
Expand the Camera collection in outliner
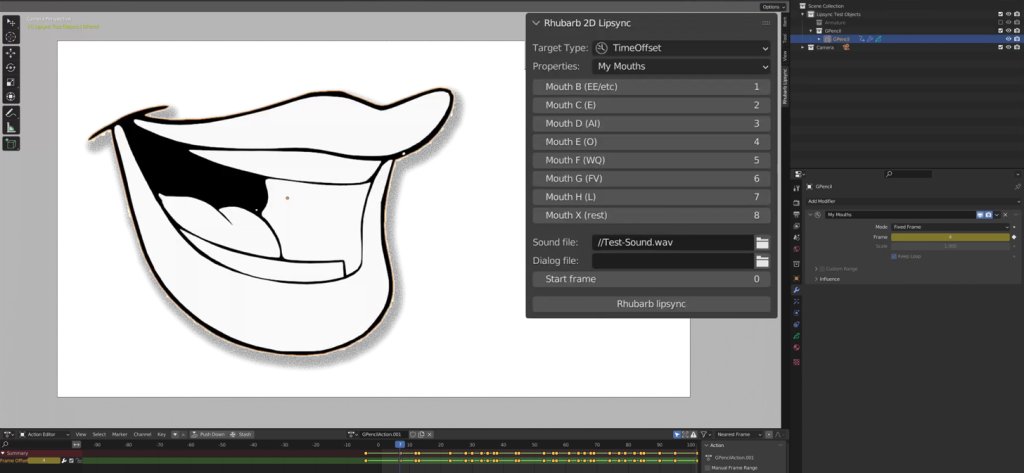(804, 47)
